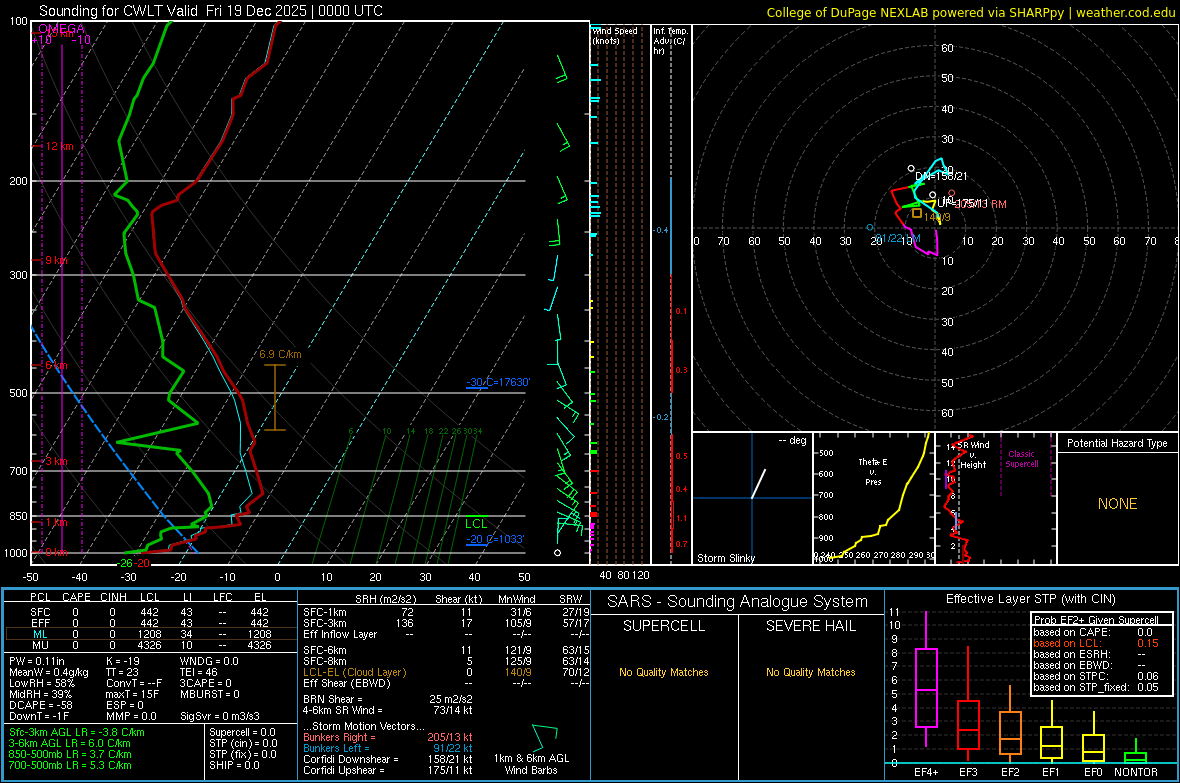Click 'Prob EF2+ Given Supercell' legend title
Image resolution: width=1180 pixels, height=783 pixels.
pyautogui.click(x=1096, y=620)
